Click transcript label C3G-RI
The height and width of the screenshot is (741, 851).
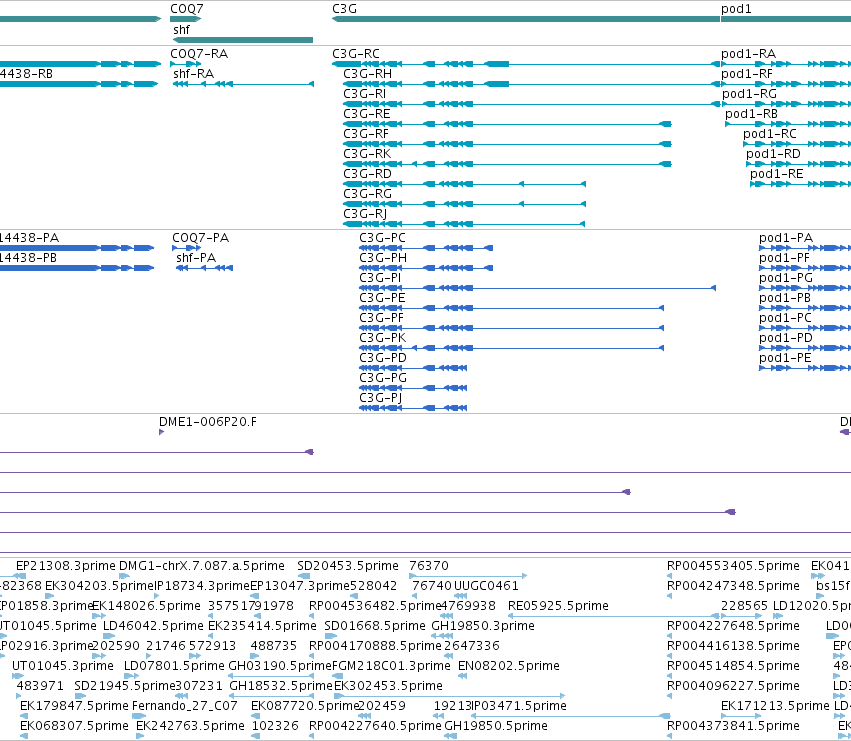pos(365,94)
